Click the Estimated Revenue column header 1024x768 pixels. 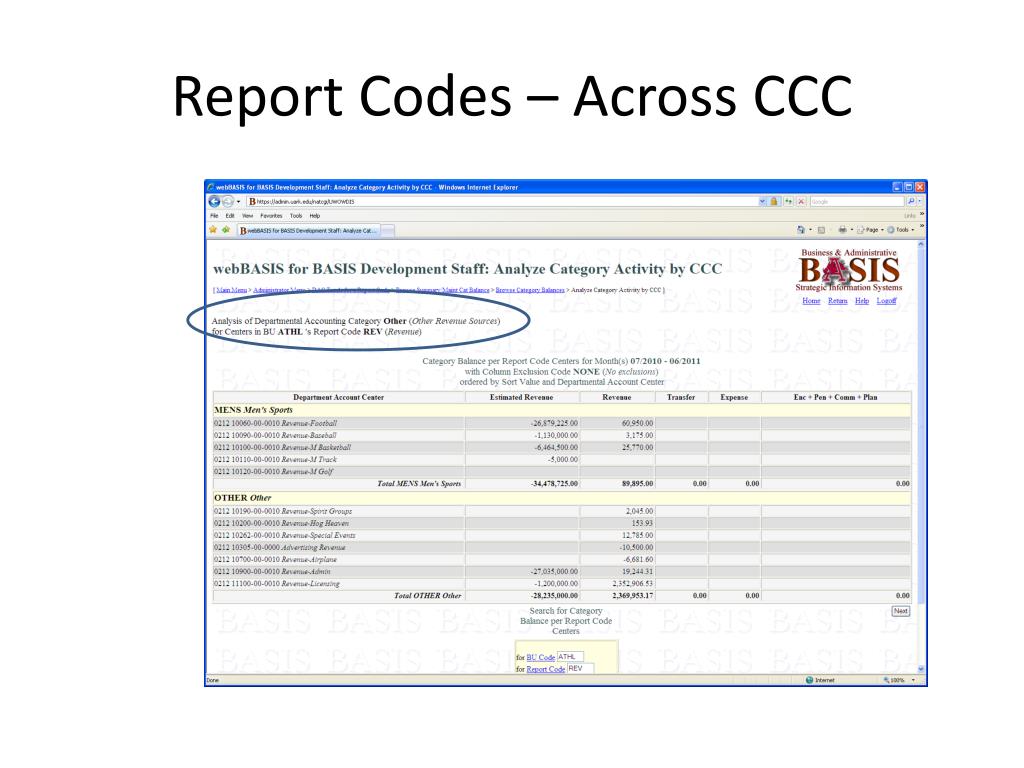[522, 397]
